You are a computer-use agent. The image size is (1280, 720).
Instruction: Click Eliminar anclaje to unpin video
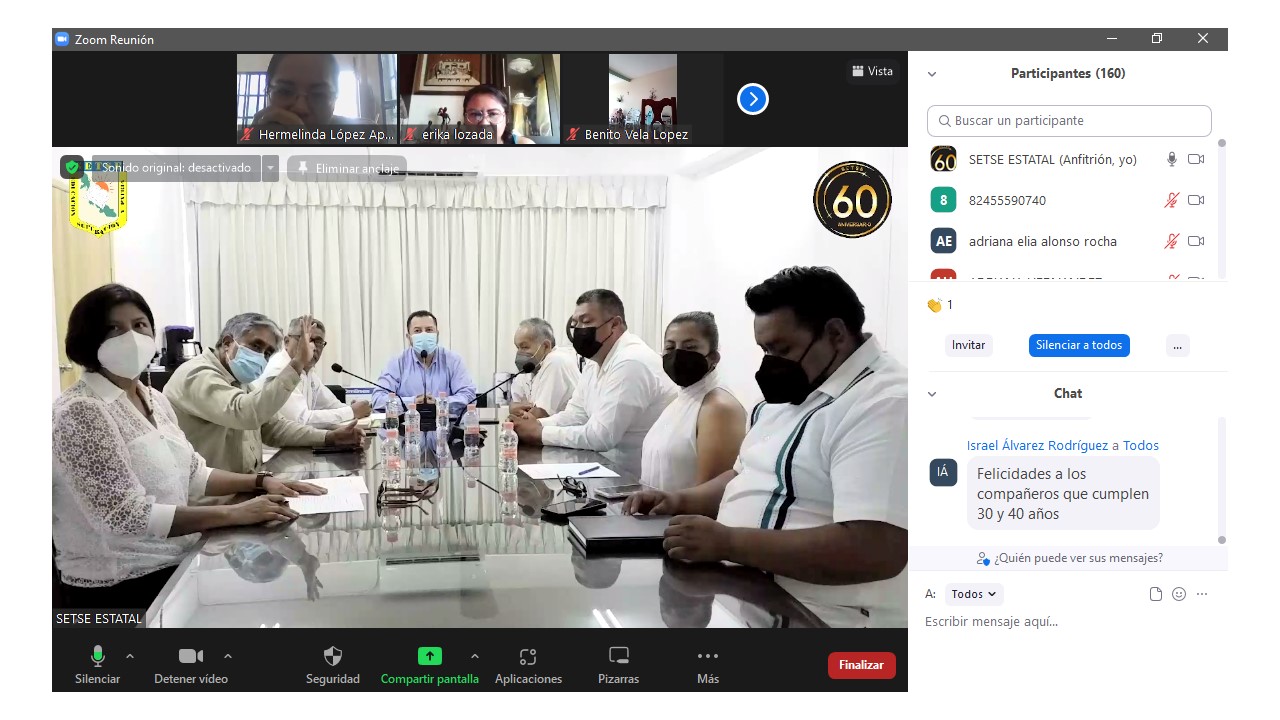click(x=347, y=168)
